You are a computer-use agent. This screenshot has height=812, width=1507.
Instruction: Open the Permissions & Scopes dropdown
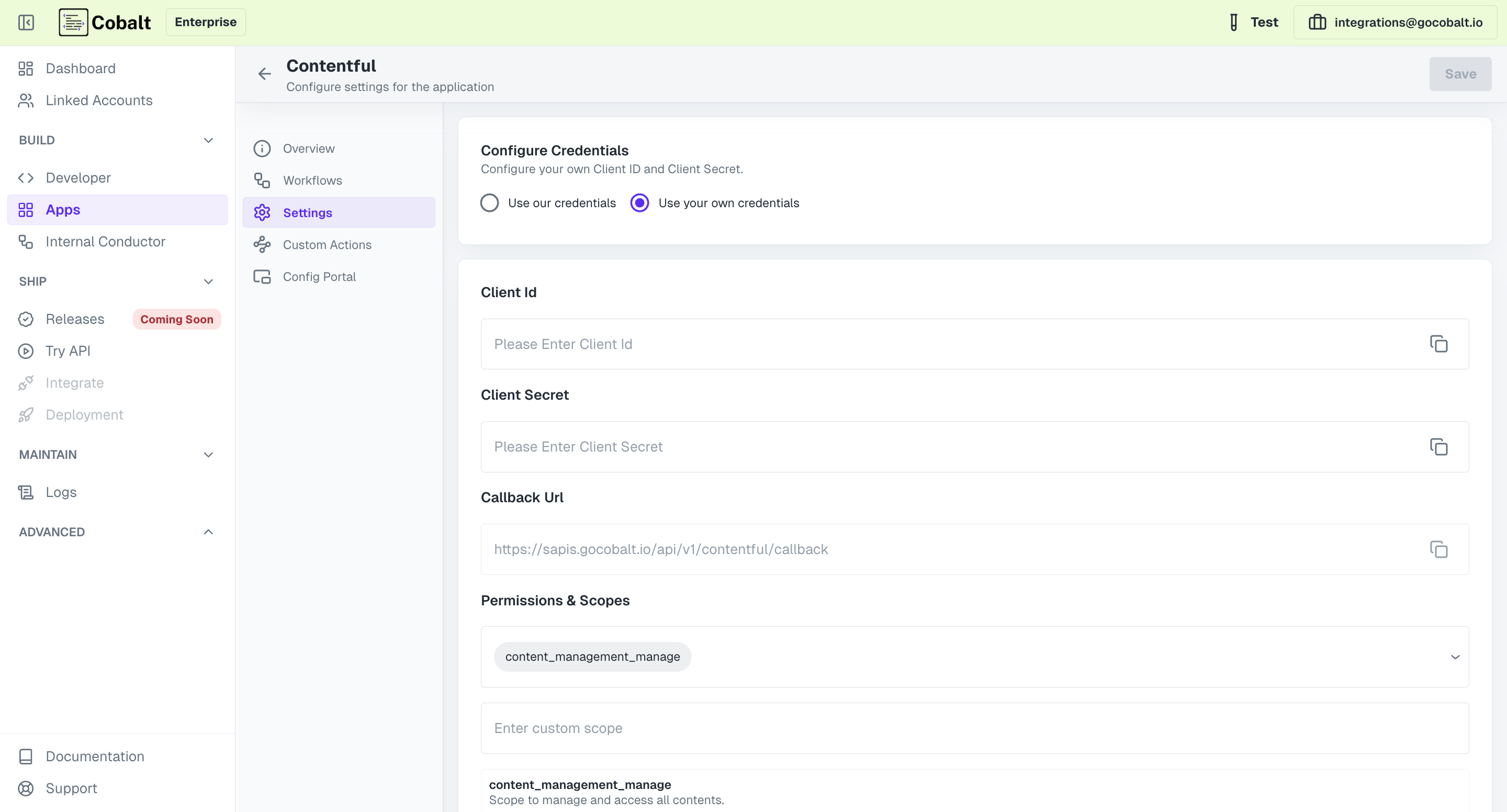pos(1456,657)
